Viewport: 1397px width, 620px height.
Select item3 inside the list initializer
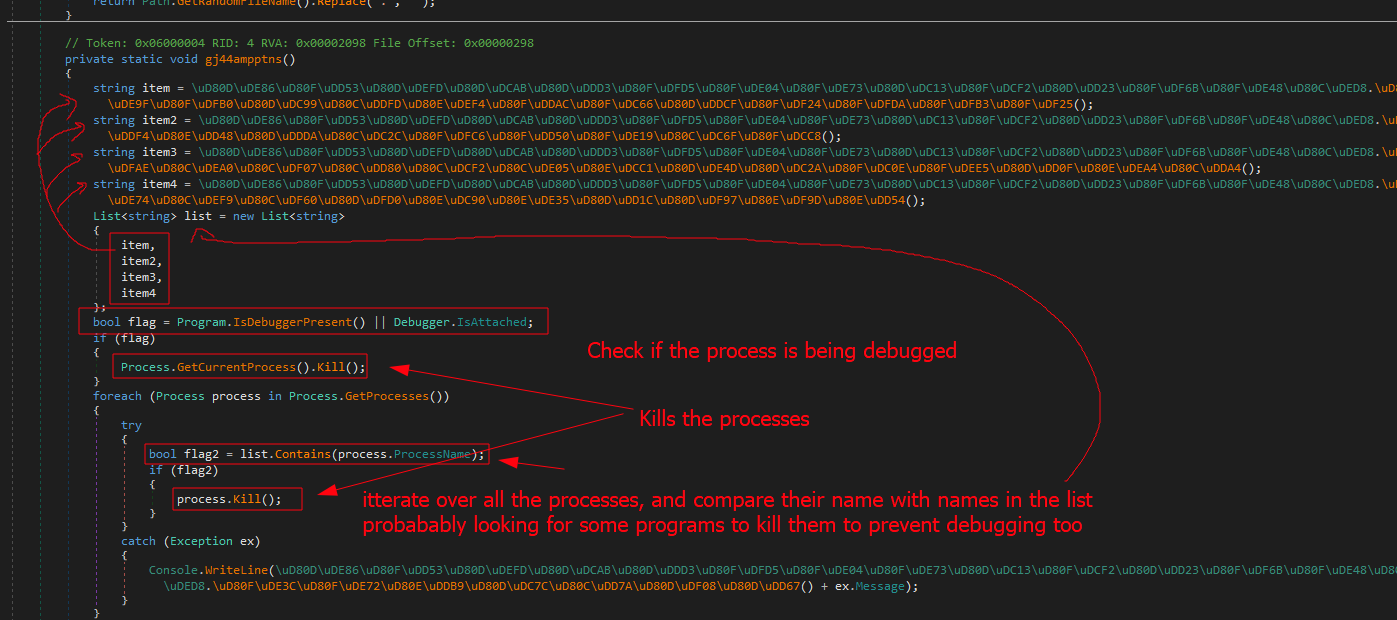(x=138, y=277)
